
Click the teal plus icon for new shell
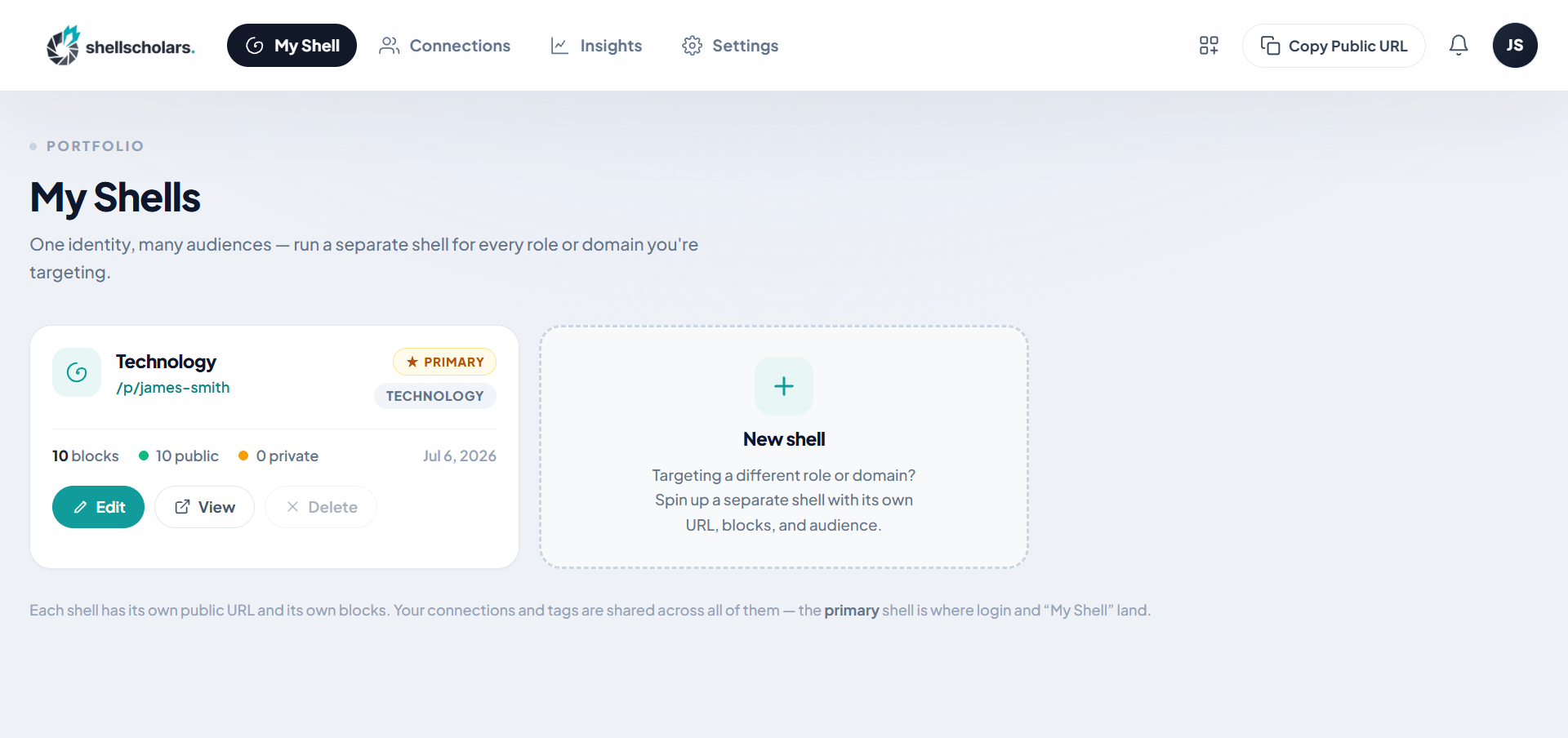coord(784,386)
